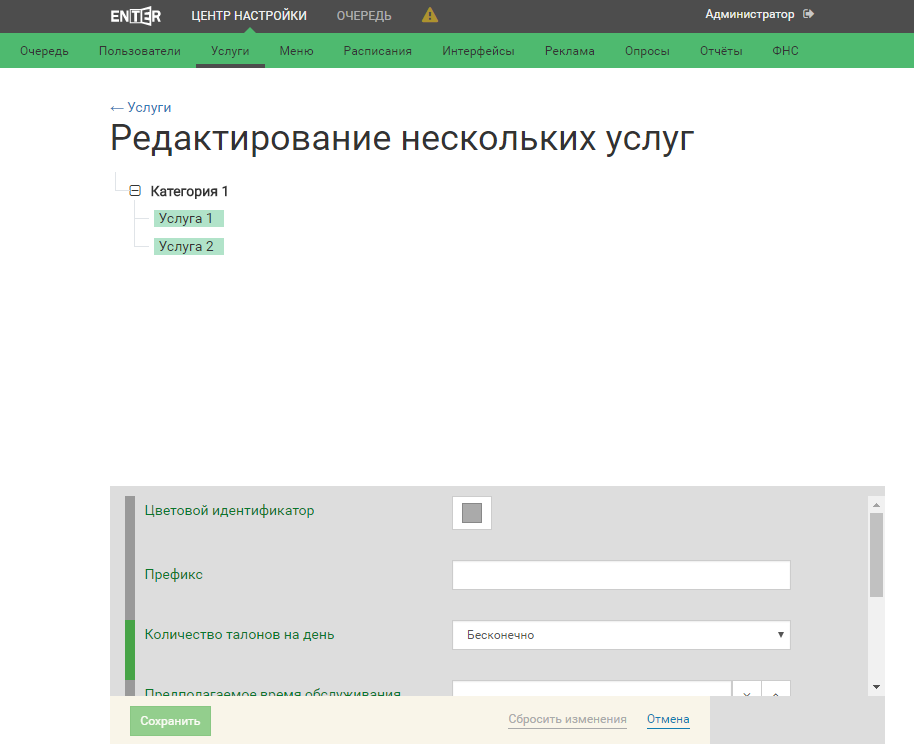The width and height of the screenshot is (914, 744).
Task: Increase Предполагаемое время обслуживания using up arrow
Action: 776,689
